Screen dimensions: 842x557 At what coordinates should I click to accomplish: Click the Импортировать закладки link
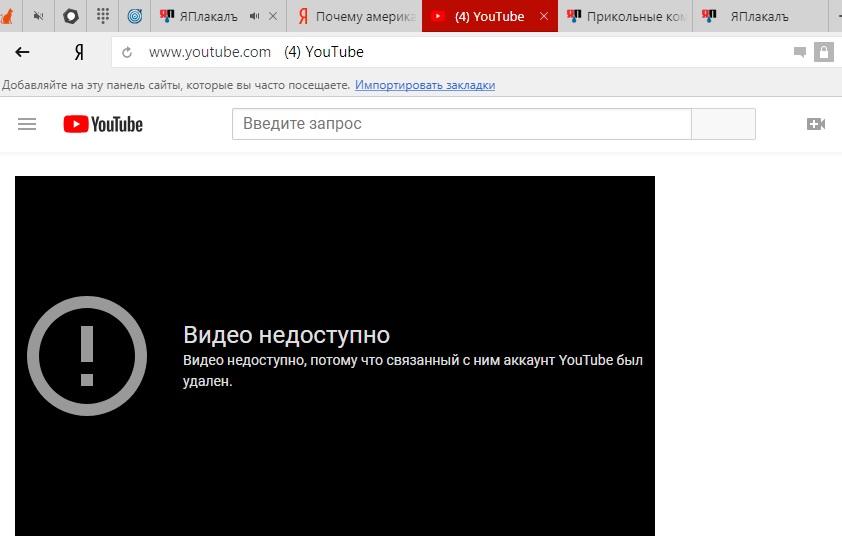pyautogui.click(x=425, y=85)
